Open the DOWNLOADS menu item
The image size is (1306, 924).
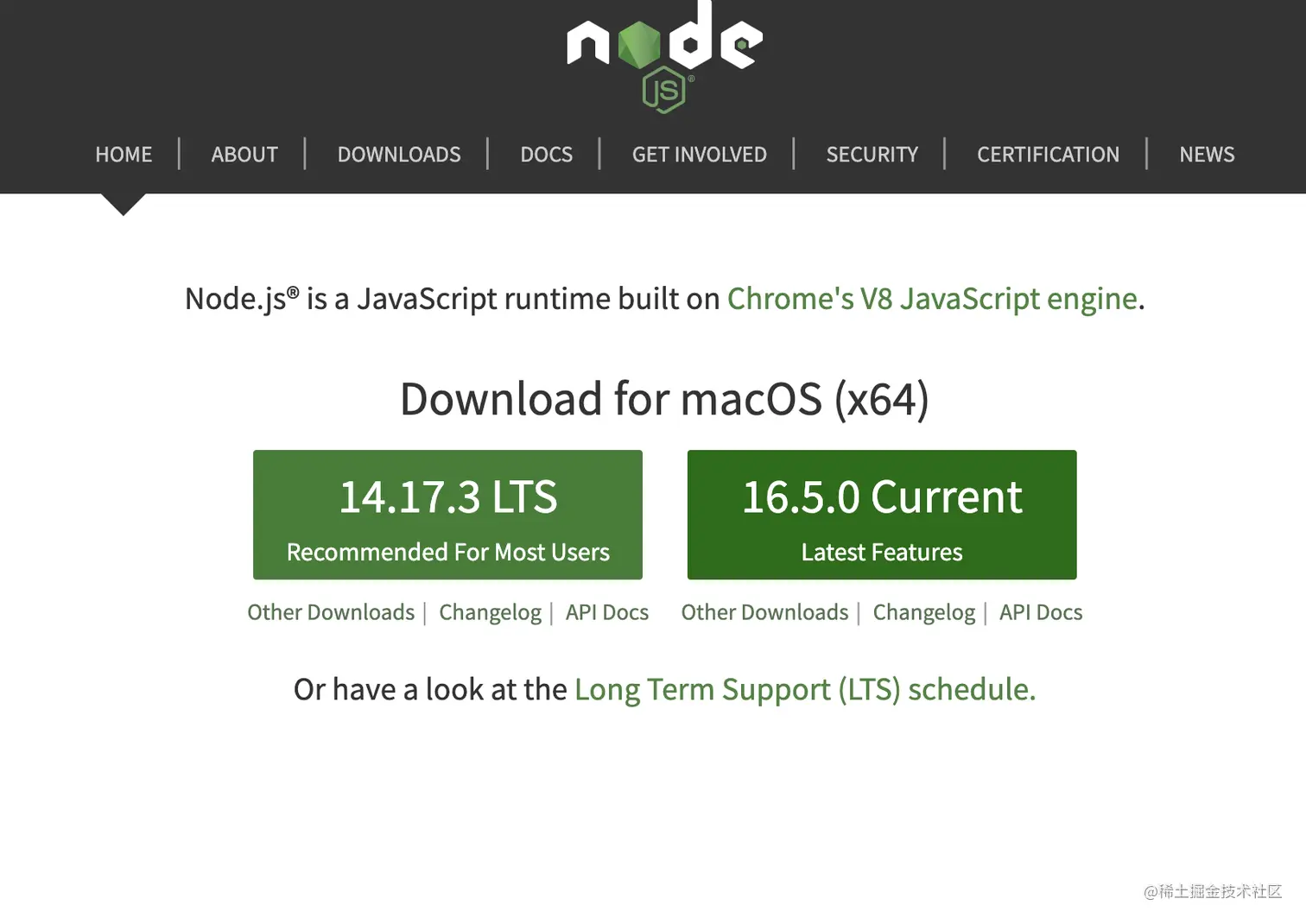tap(399, 155)
